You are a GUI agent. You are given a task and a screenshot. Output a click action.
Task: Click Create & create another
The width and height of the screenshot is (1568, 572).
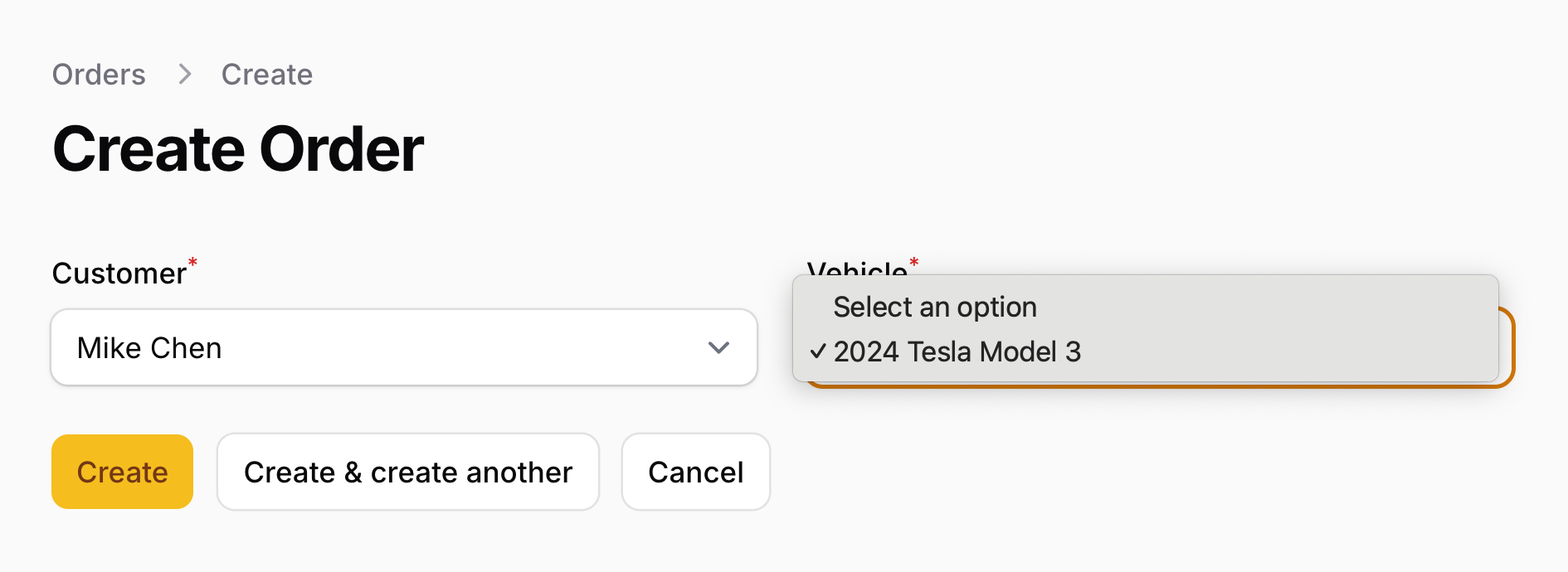[407, 472]
